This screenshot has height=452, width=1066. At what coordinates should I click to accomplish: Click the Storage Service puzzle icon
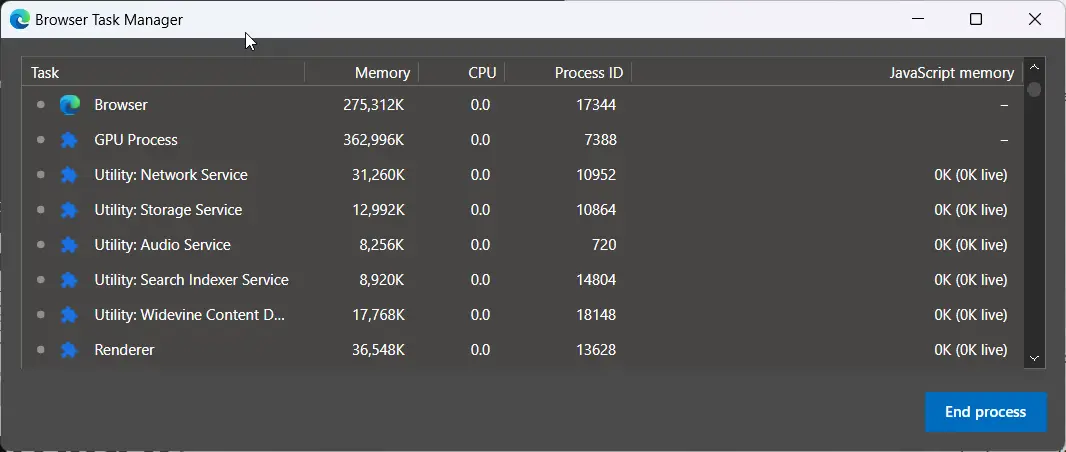click(x=69, y=210)
